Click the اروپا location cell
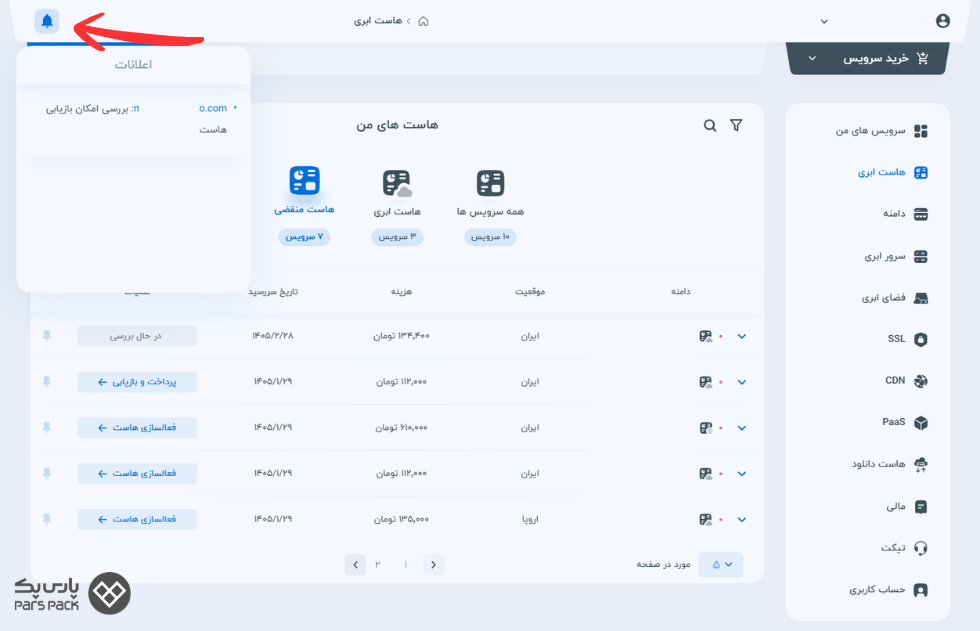 pos(530,519)
